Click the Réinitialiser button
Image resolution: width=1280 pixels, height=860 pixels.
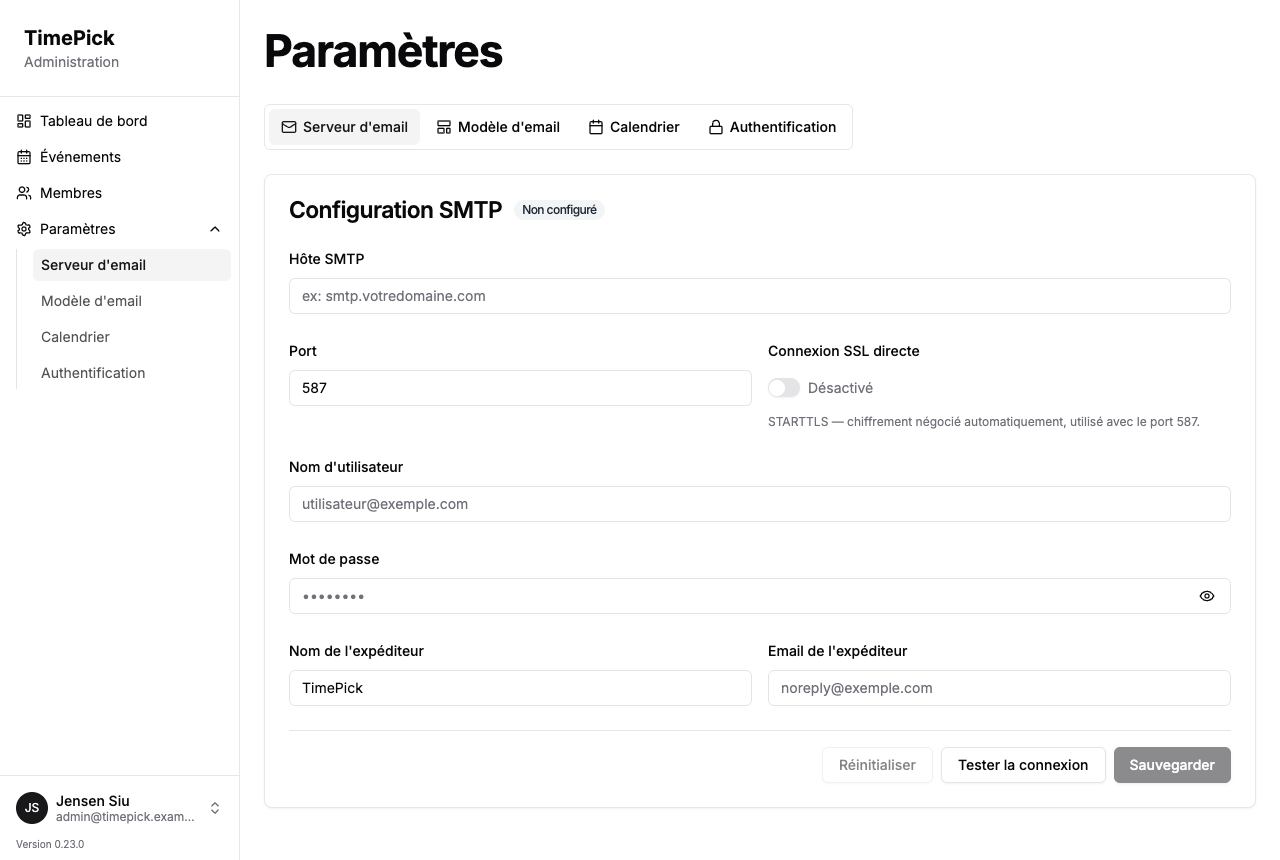pyautogui.click(x=877, y=765)
